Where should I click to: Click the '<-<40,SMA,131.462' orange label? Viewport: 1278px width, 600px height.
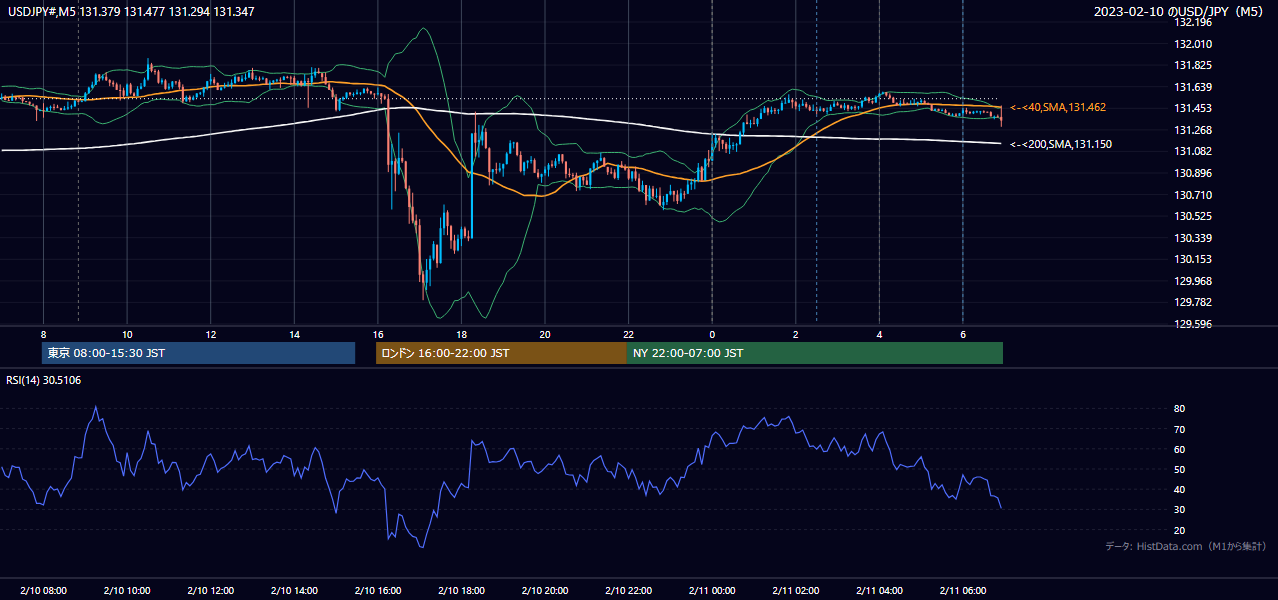point(1058,107)
